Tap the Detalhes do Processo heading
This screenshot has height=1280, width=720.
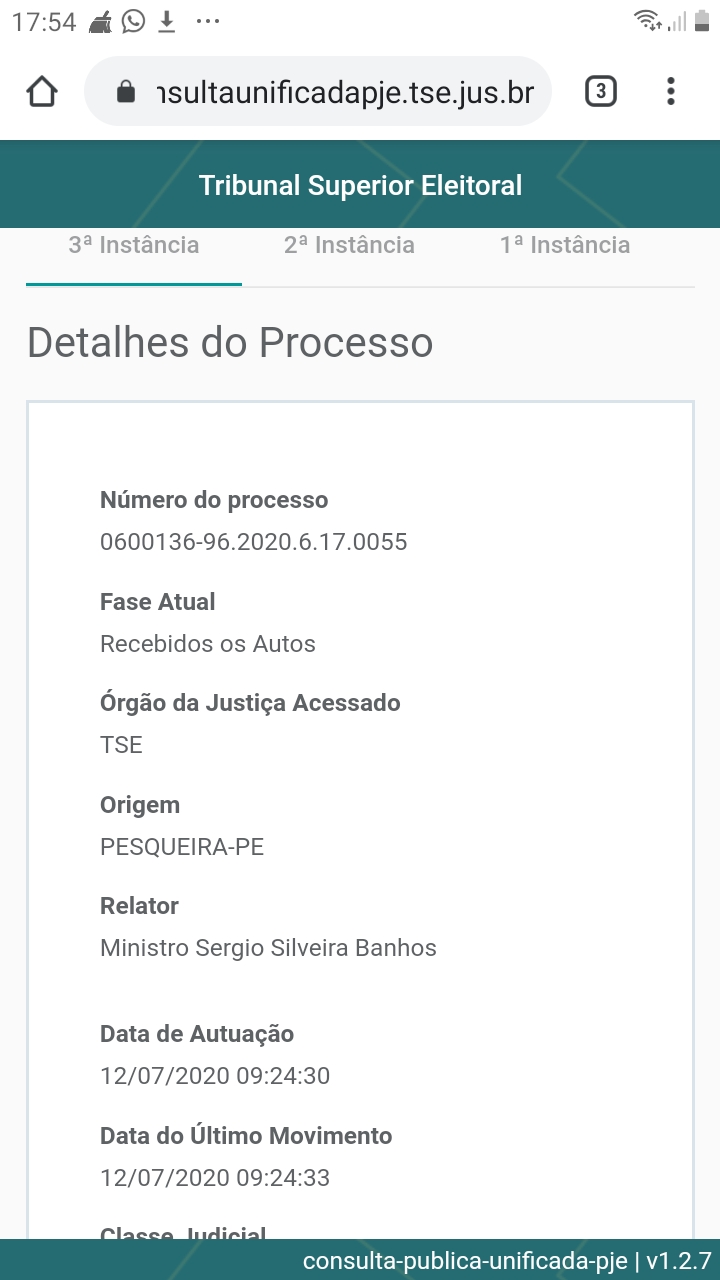point(230,343)
